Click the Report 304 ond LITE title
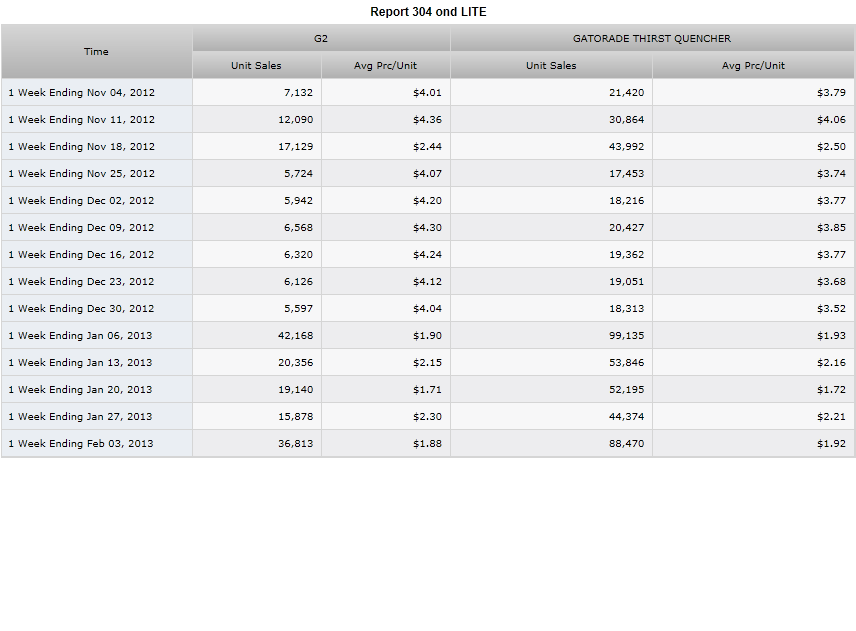856x631 pixels. (428, 12)
